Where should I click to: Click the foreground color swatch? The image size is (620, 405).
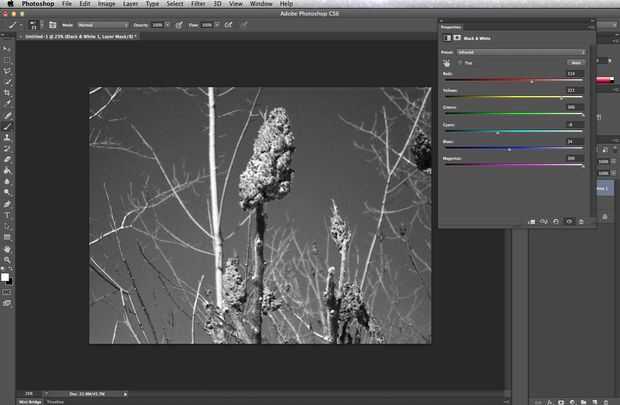click(5, 277)
